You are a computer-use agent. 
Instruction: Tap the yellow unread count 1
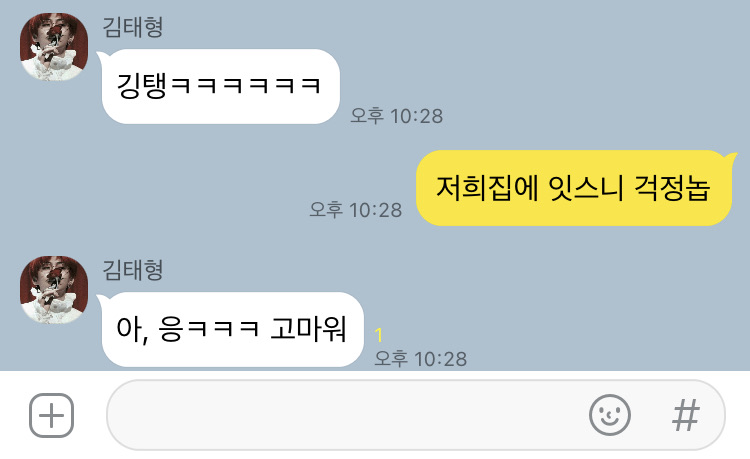[379, 335]
